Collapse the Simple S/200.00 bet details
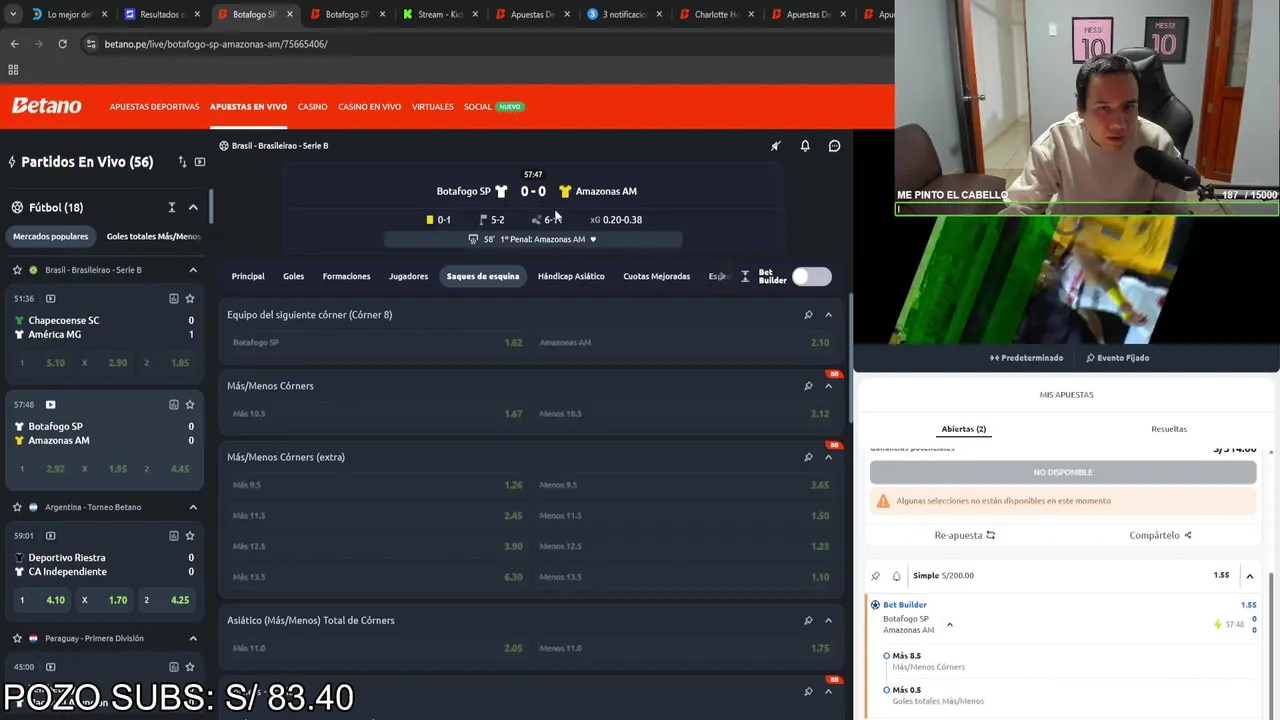This screenshot has height=720, width=1280. [1249, 576]
